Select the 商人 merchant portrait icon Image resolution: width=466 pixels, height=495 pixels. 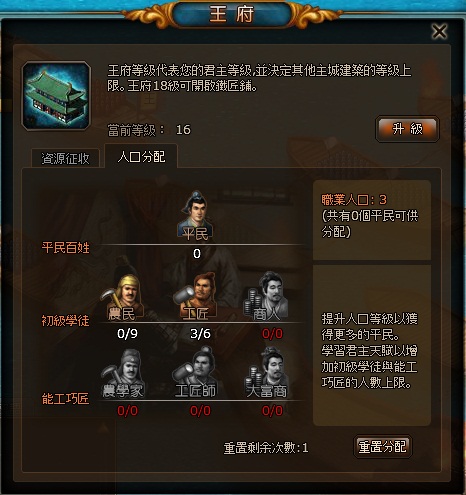267,296
